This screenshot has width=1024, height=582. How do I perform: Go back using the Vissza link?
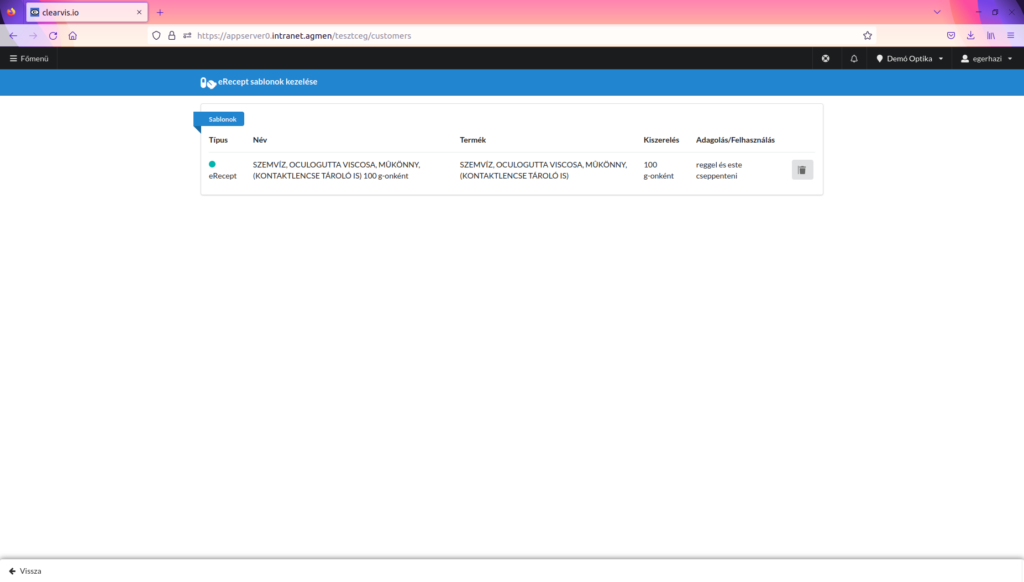(25, 571)
